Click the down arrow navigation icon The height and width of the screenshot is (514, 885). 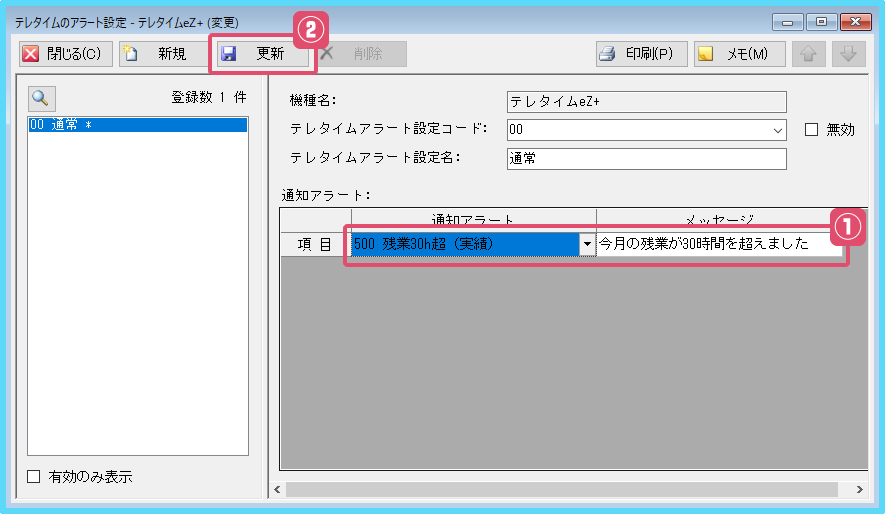click(x=849, y=54)
